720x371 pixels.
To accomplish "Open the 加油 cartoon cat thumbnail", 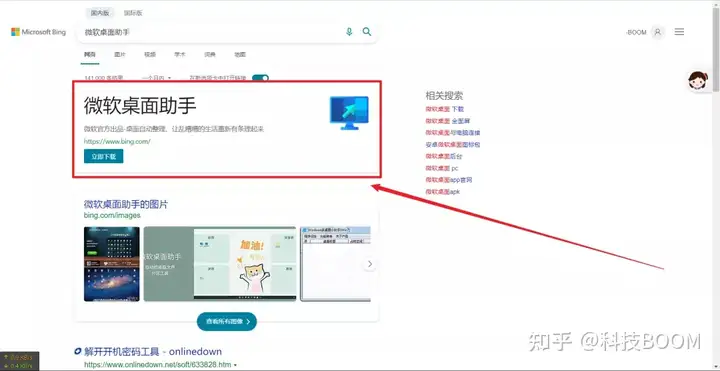I will tap(220, 264).
